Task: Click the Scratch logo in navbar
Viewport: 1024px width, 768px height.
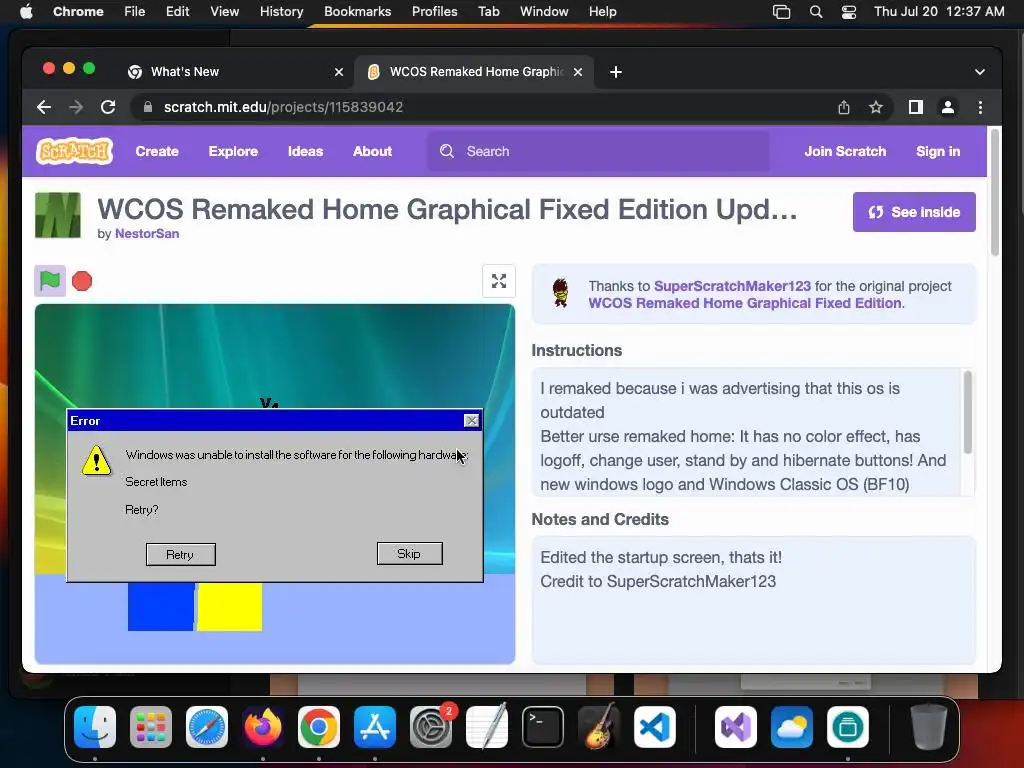Action: click(74, 152)
